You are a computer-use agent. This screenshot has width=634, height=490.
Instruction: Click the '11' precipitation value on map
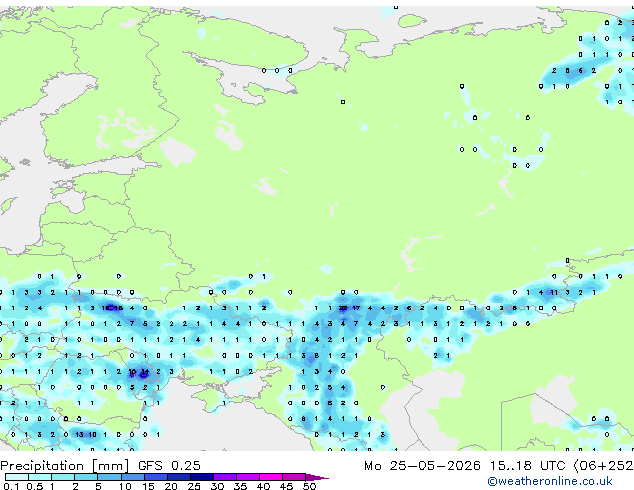pos(554,292)
